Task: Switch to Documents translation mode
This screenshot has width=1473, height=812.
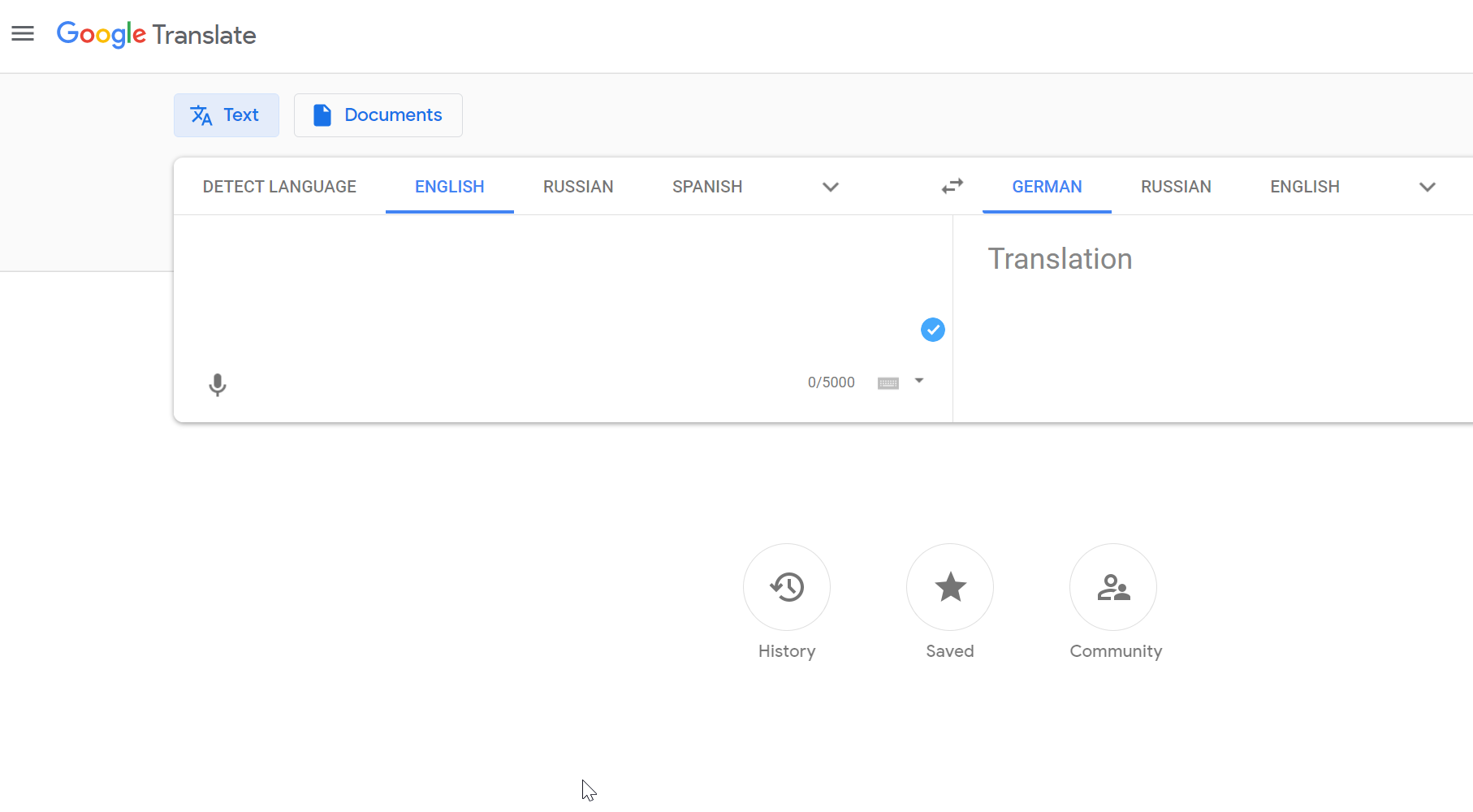Action: (x=378, y=115)
